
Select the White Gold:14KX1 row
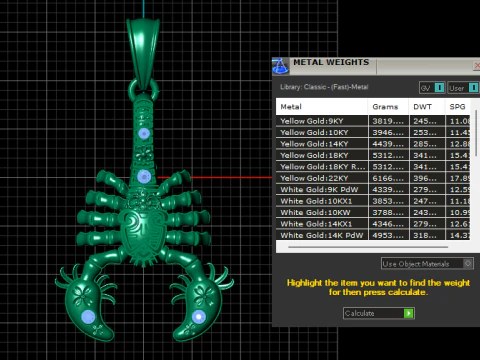(373, 224)
